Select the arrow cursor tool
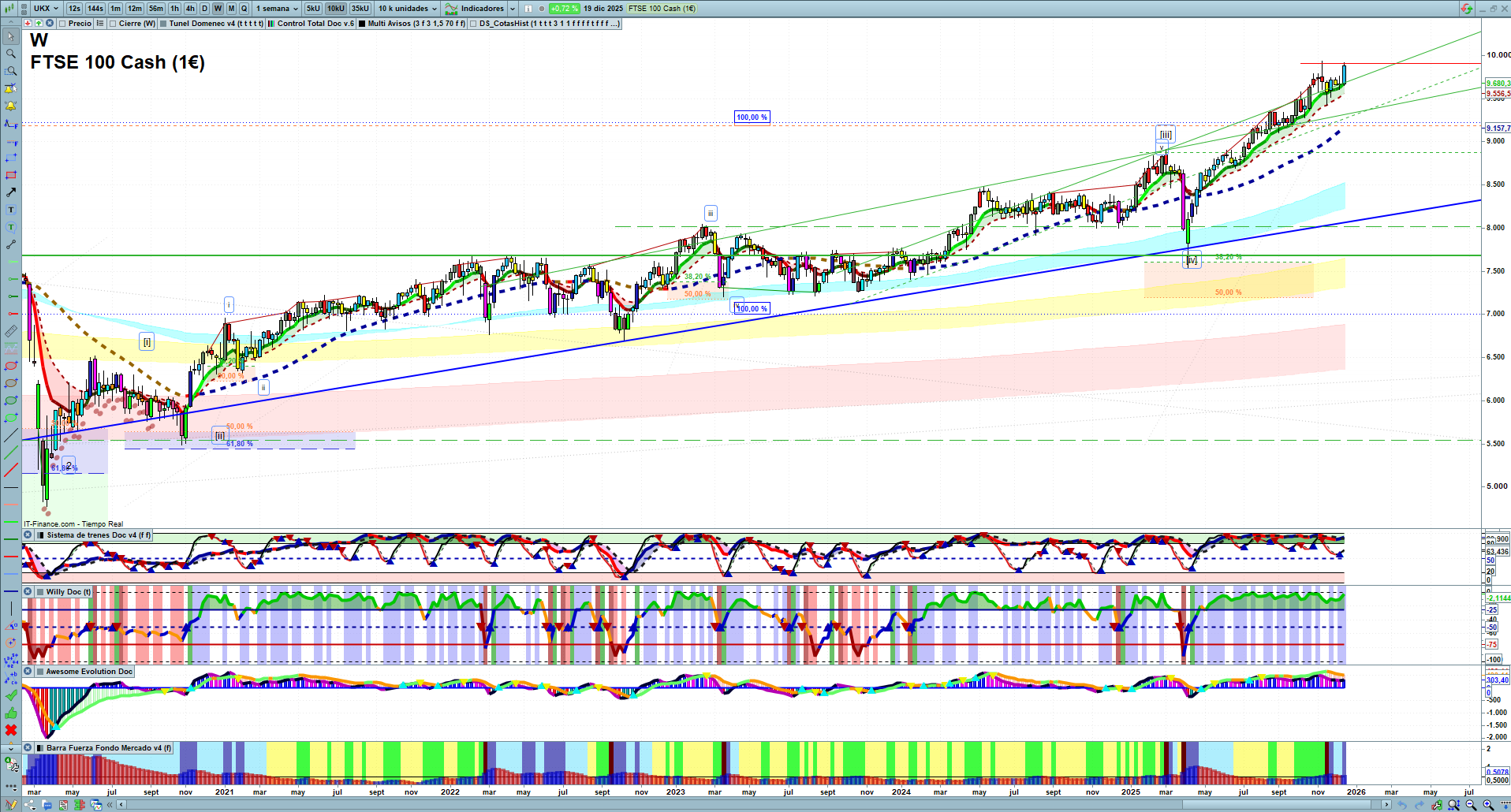This screenshot has width=1511, height=812. [x=11, y=36]
